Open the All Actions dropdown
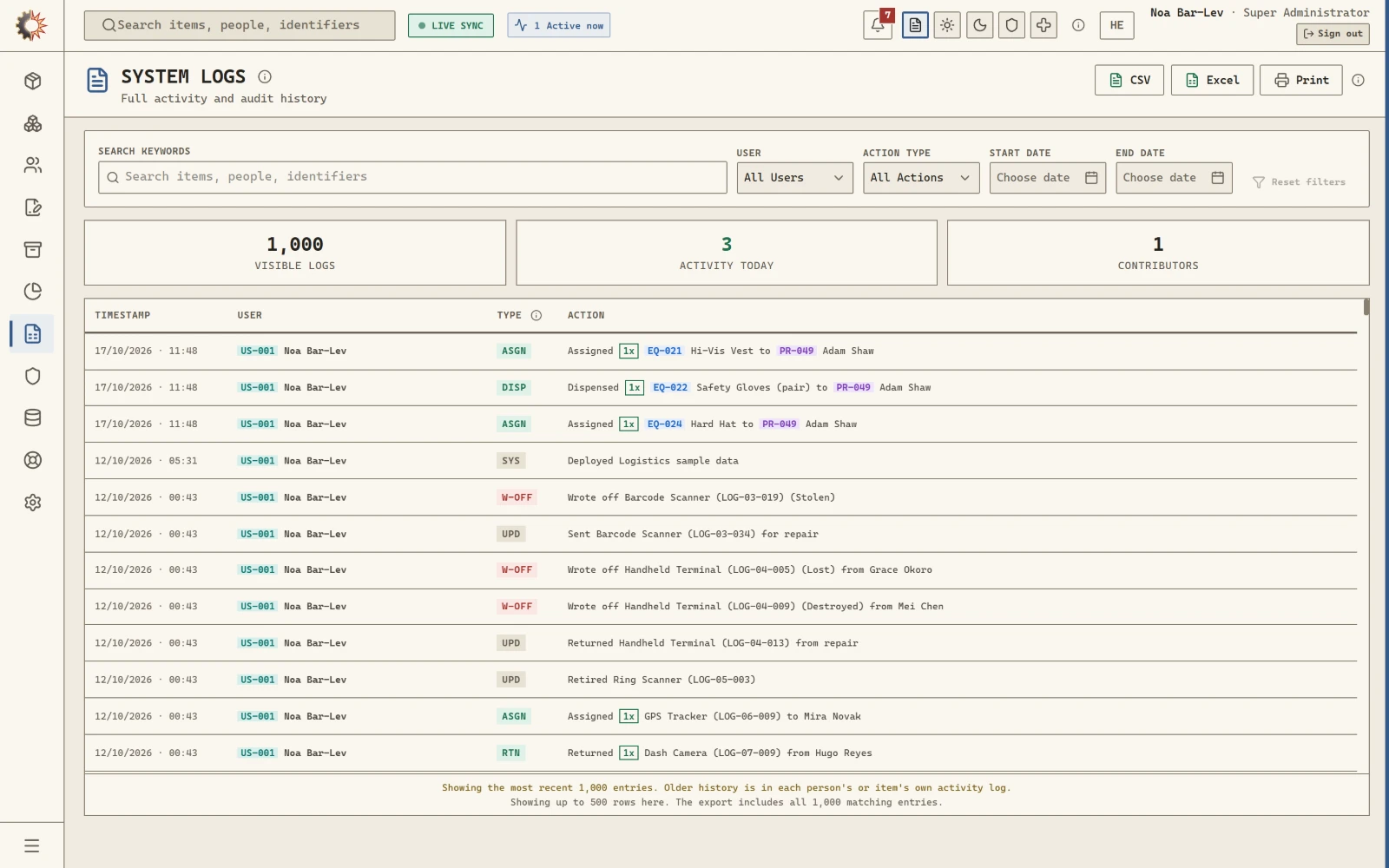 coord(921,178)
